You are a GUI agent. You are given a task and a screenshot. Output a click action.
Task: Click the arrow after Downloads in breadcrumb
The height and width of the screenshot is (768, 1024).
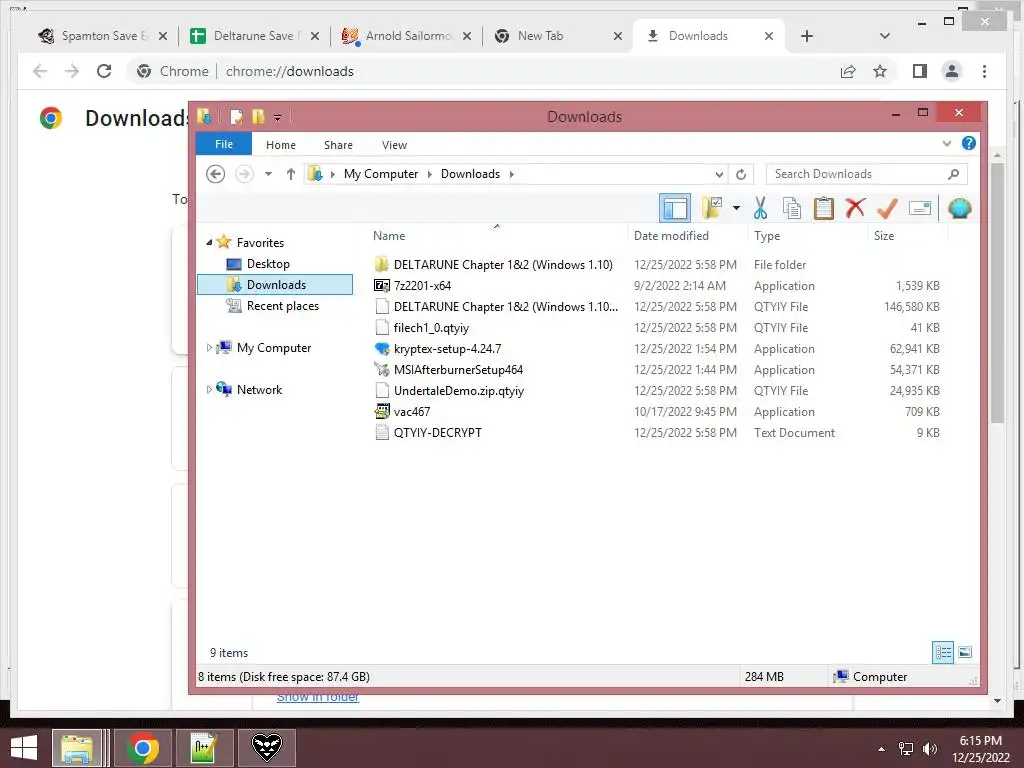tap(511, 174)
